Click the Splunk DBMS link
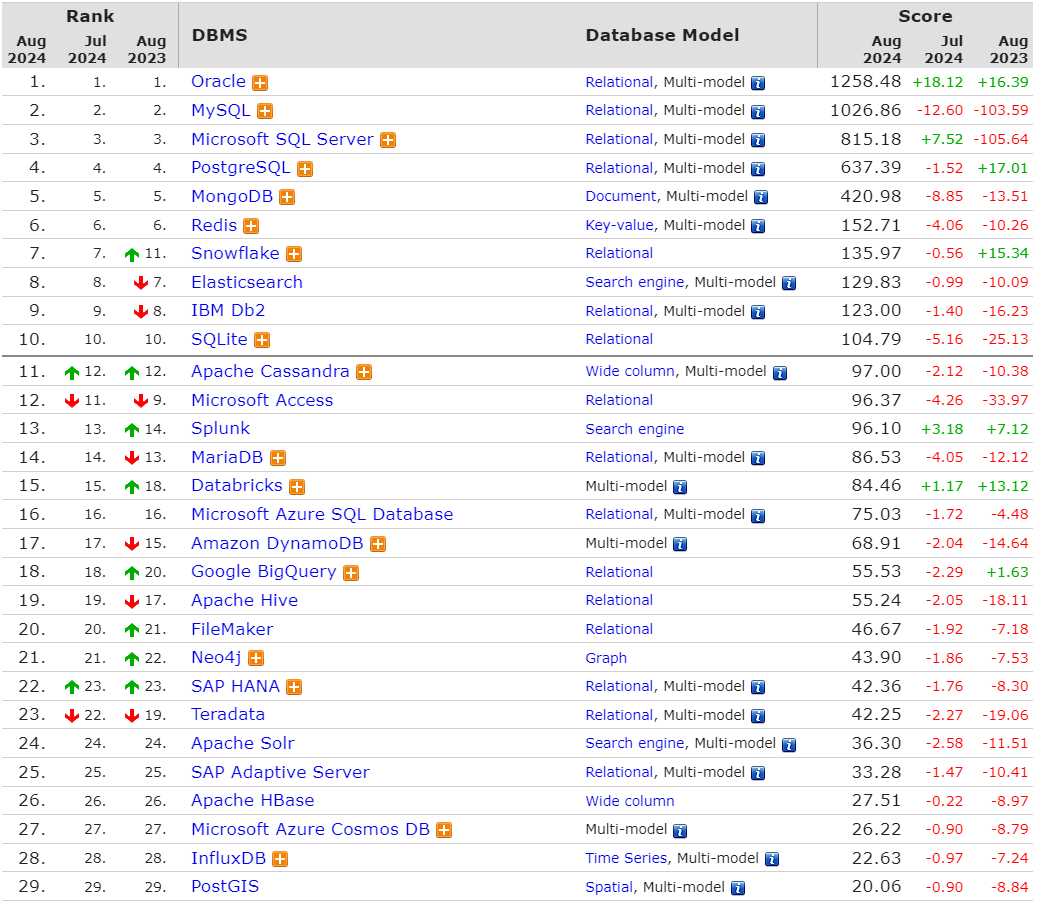Screen dimensions: 1037x901 click(220, 429)
